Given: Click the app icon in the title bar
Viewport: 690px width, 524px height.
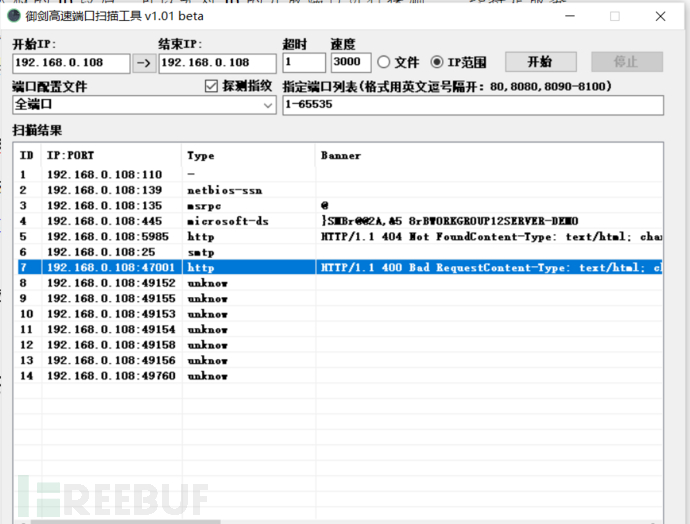Looking at the screenshot, I should coord(14,16).
